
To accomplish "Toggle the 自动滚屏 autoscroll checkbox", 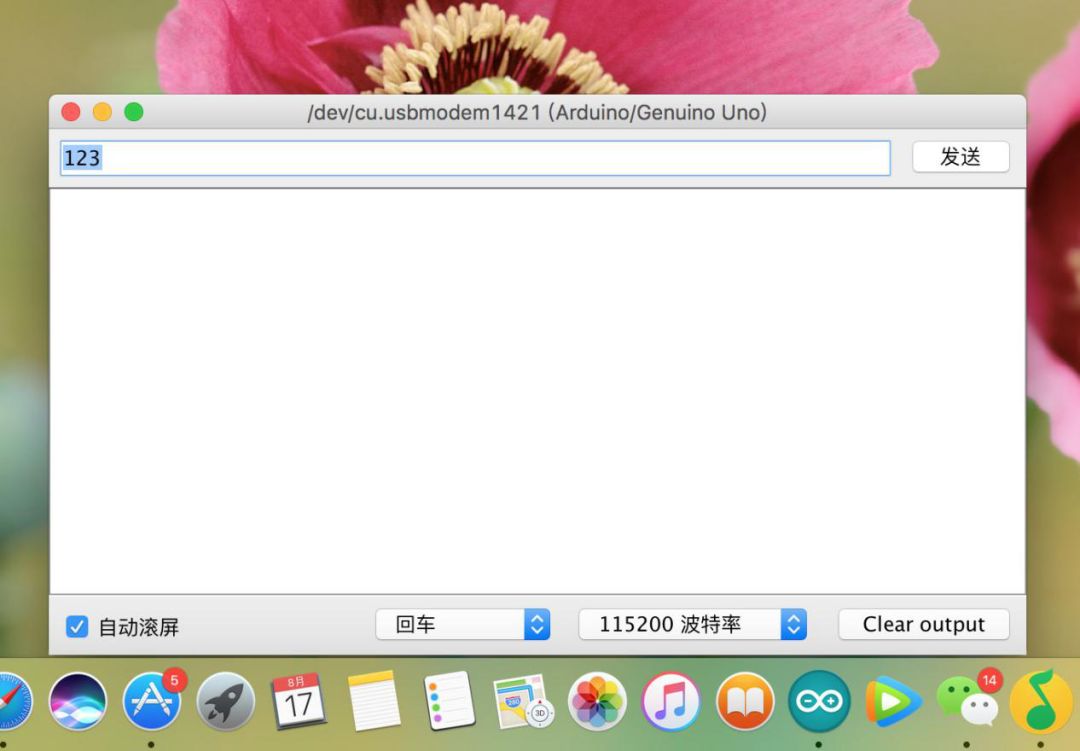I will tap(76, 626).
